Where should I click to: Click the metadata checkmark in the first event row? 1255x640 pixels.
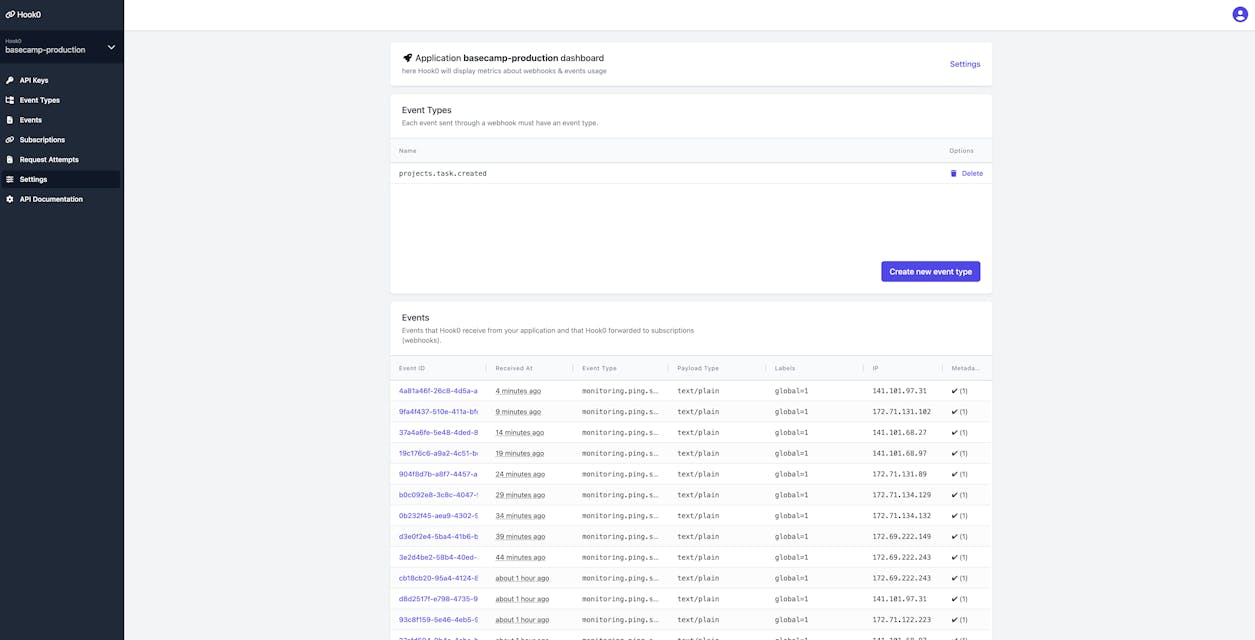click(955, 391)
